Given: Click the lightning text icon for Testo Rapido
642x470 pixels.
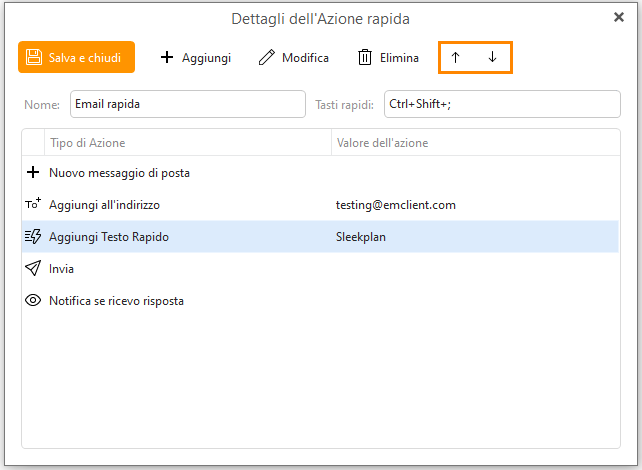Looking at the screenshot, I should pyautogui.click(x=33, y=236).
